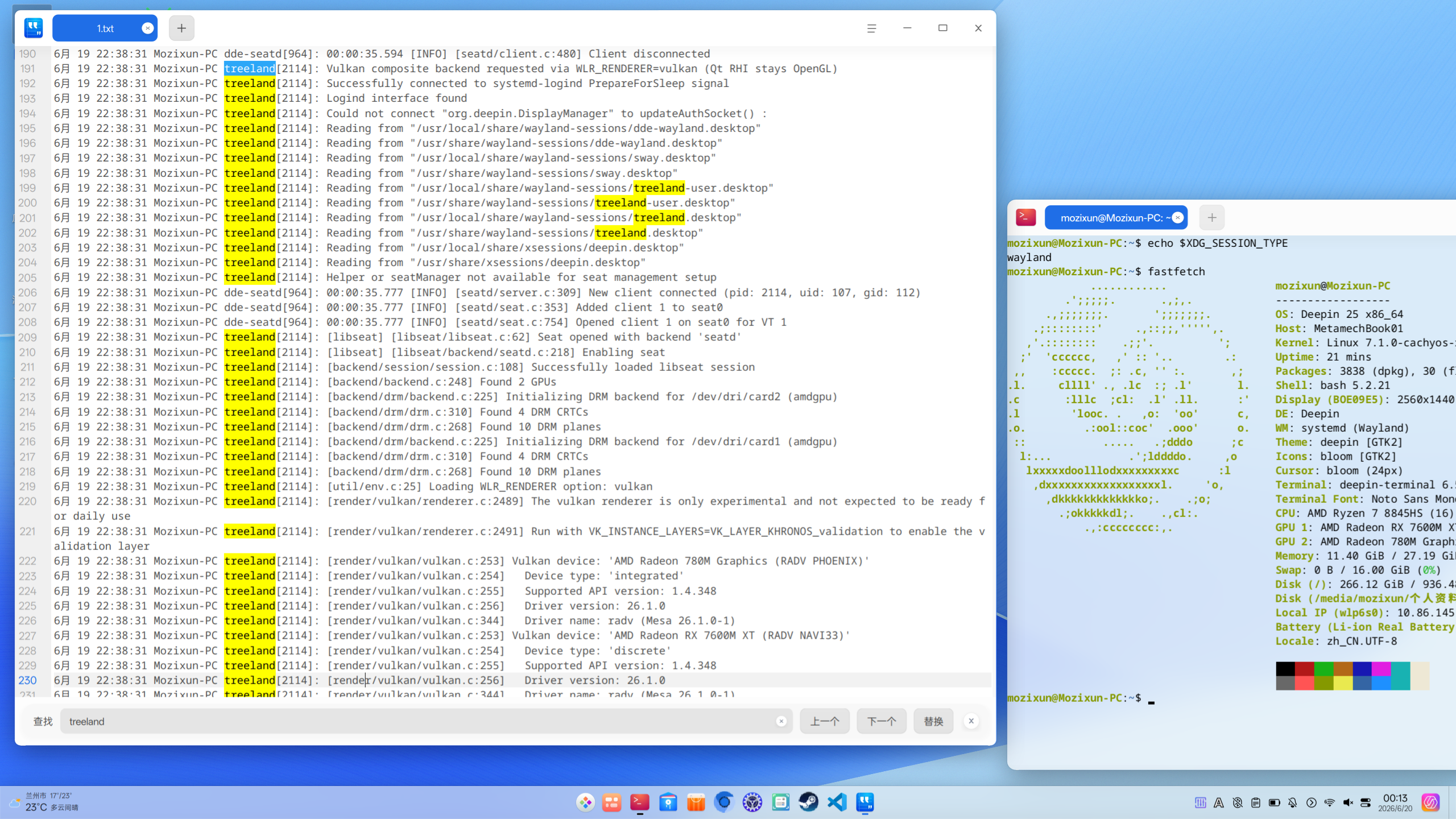Open the quick settings toggle icon in tray
This screenshot has height=819, width=1456.
tap(1366, 803)
